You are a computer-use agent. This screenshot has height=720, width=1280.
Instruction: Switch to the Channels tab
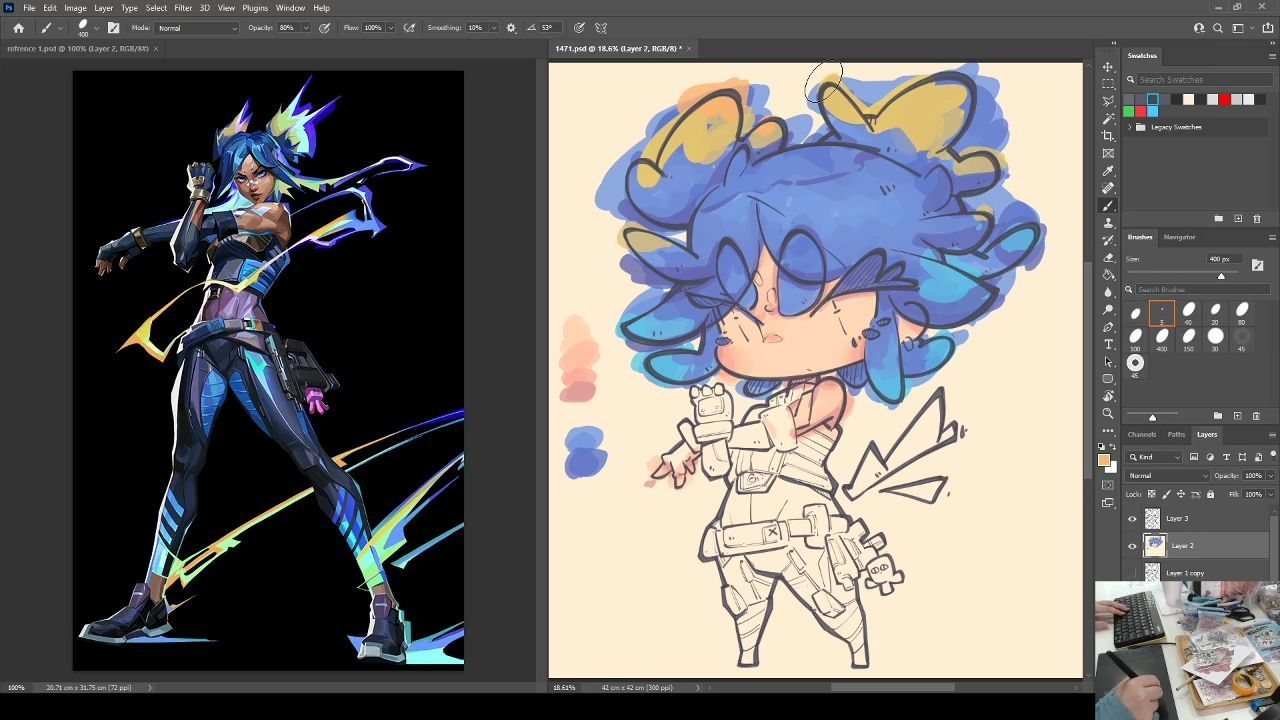[x=1142, y=435]
